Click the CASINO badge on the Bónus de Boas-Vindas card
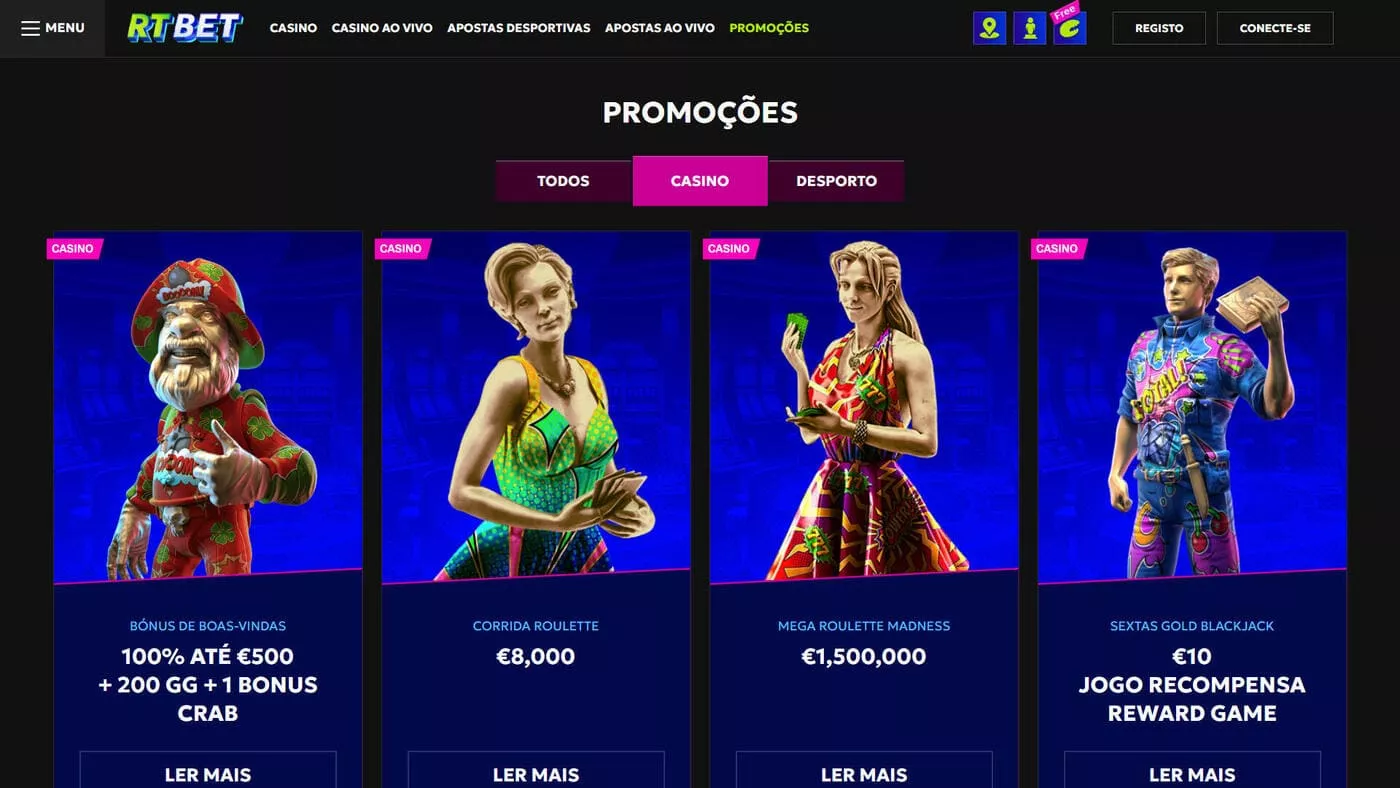 74,248
